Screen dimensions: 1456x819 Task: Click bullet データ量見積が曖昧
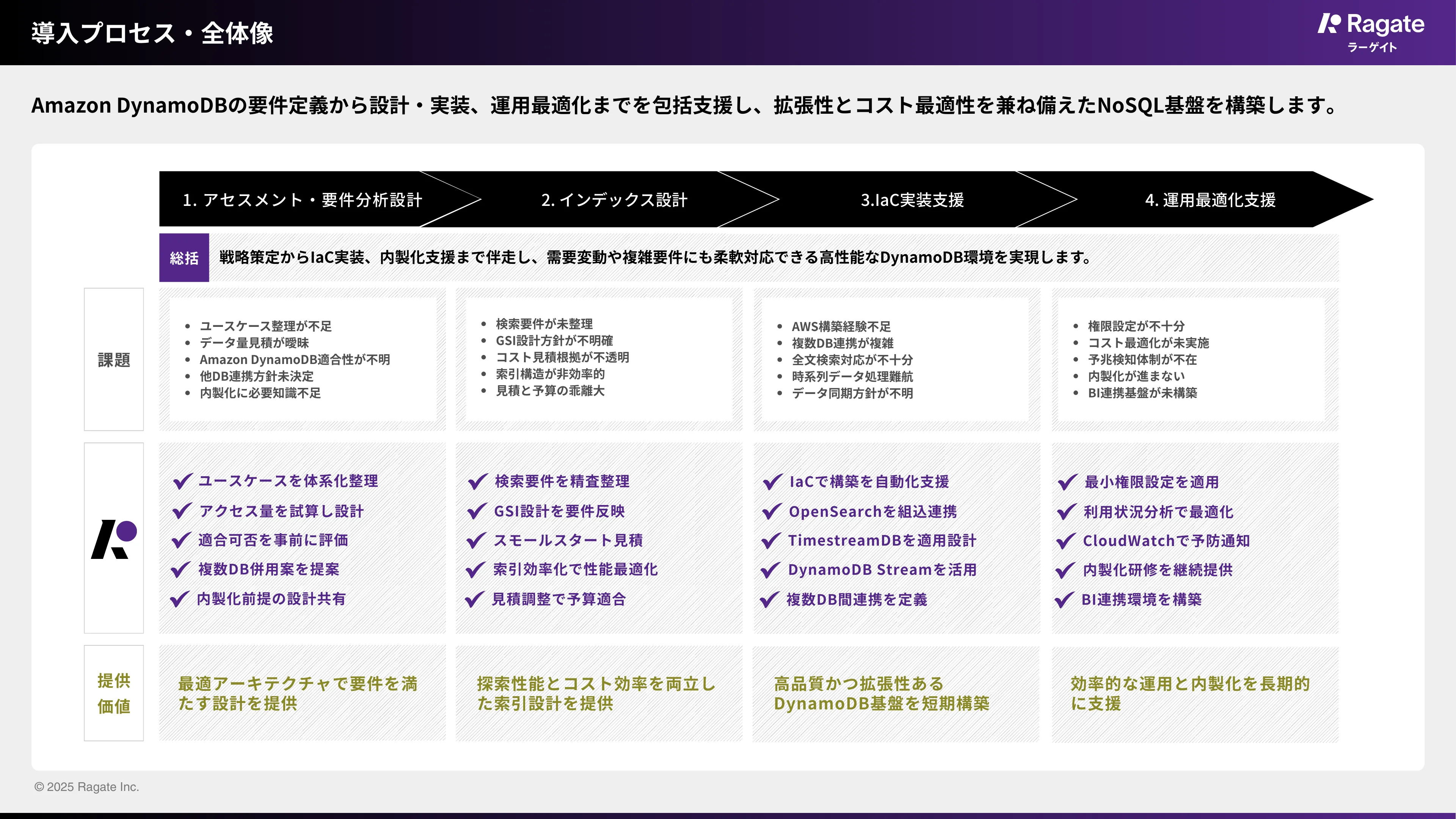click(x=254, y=342)
